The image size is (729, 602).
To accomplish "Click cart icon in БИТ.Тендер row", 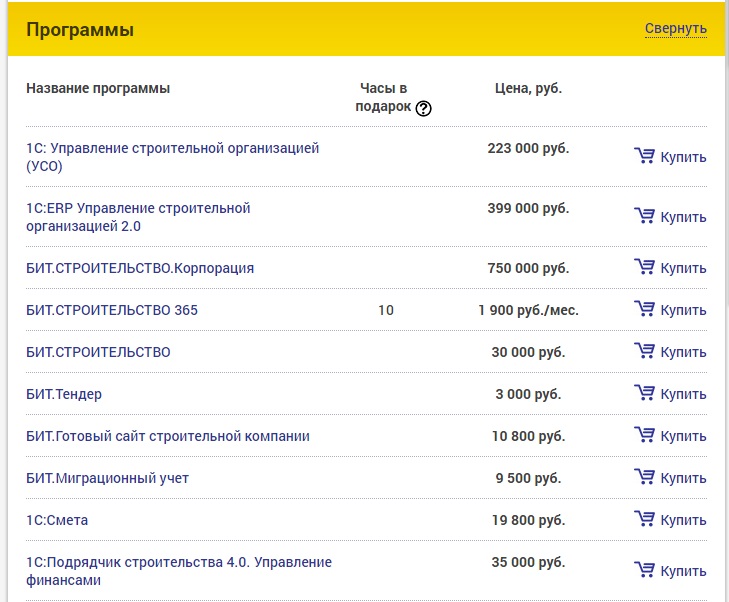I will coord(644,393).
